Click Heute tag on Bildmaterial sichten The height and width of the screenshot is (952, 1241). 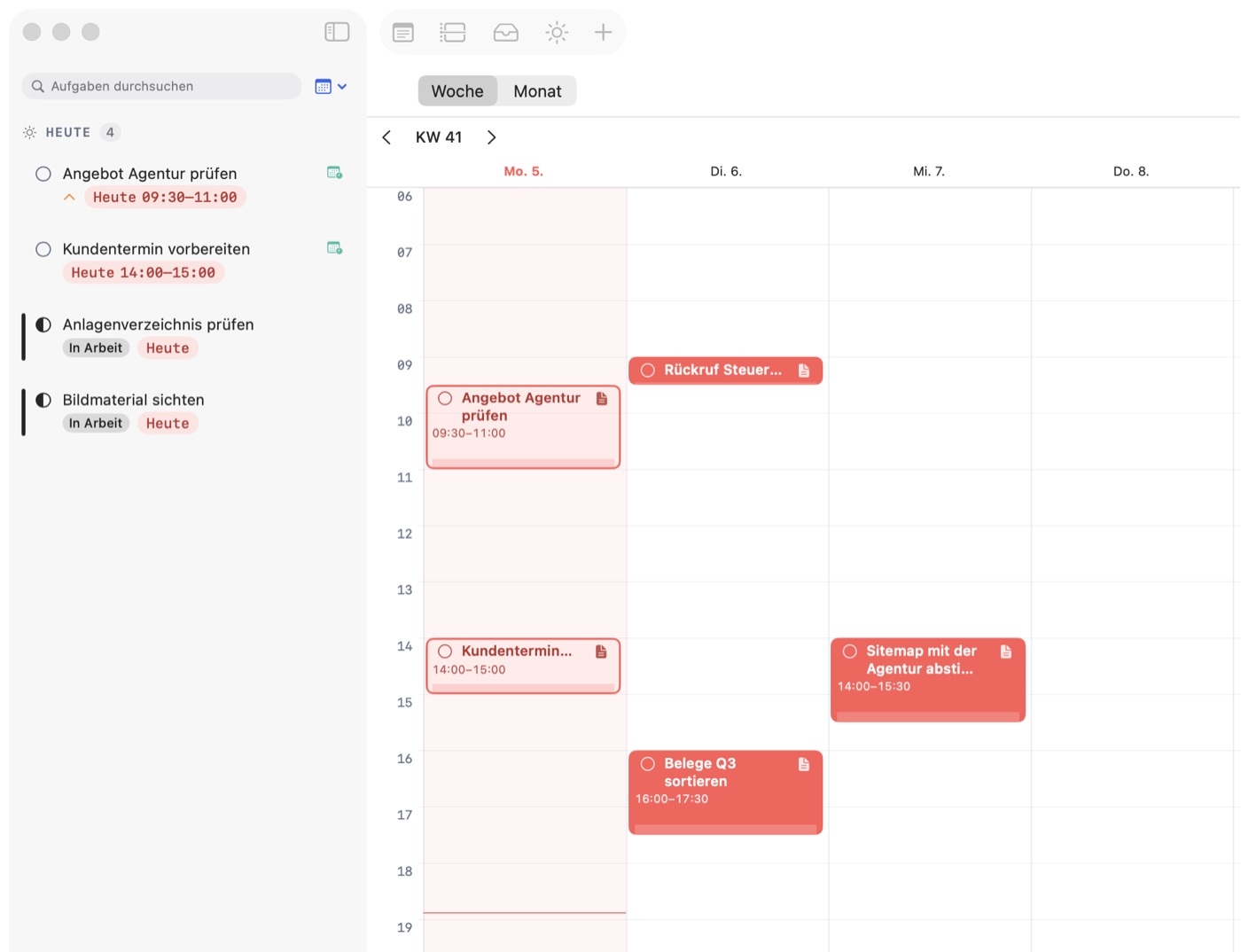click(168, 424)
